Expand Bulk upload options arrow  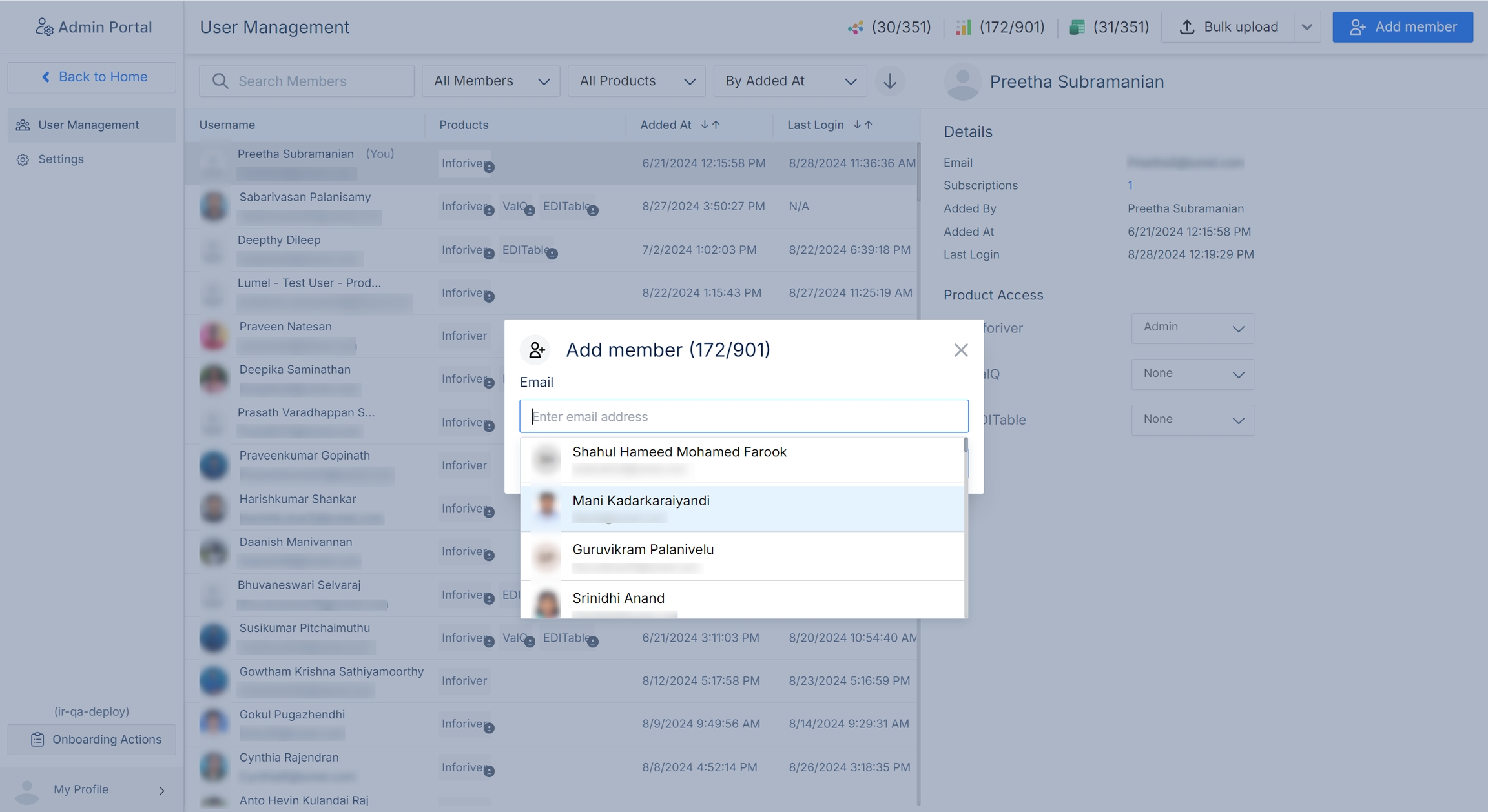1307,27
